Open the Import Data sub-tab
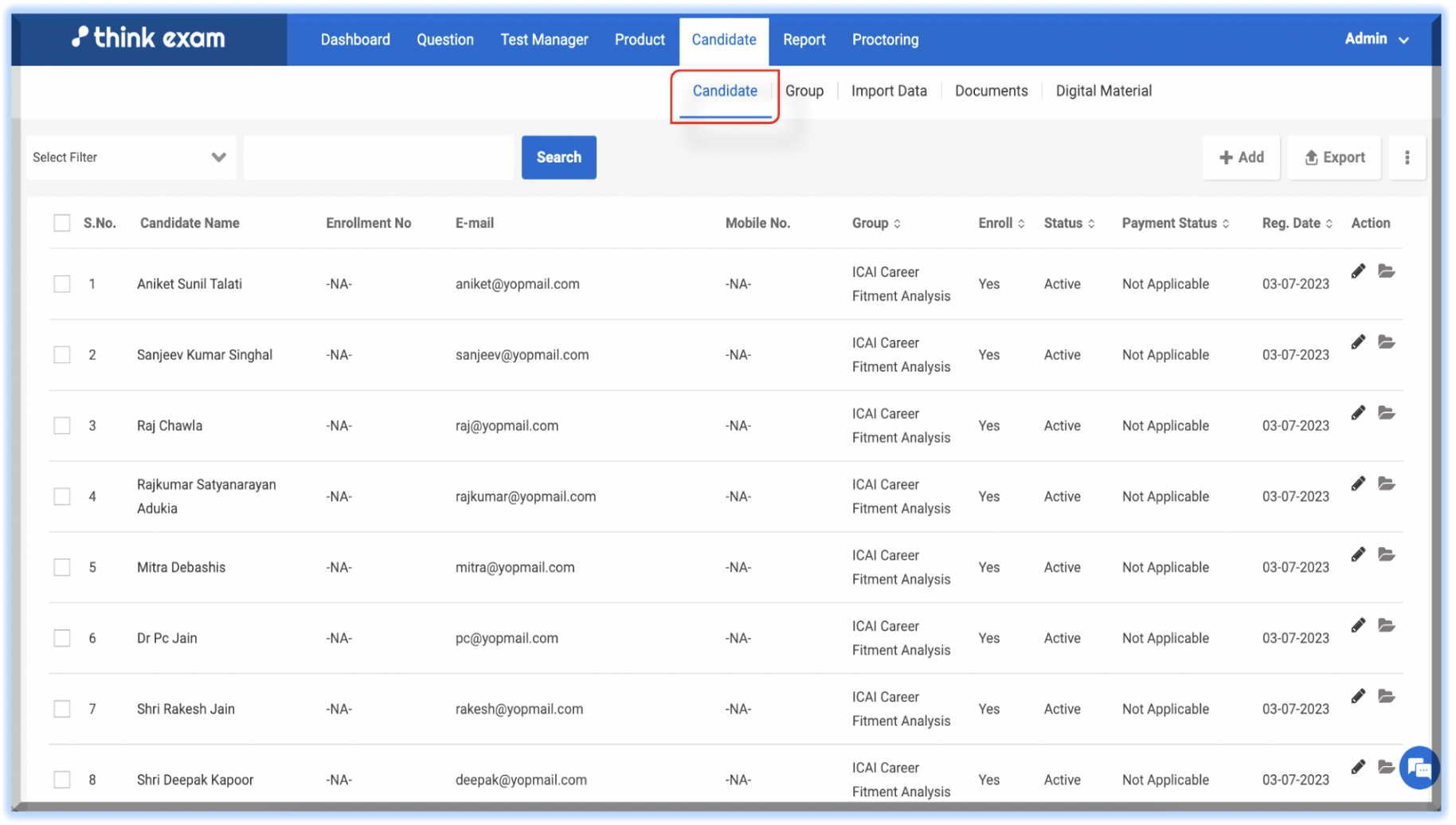This screenshot has width=1456, height=825. 889,92
